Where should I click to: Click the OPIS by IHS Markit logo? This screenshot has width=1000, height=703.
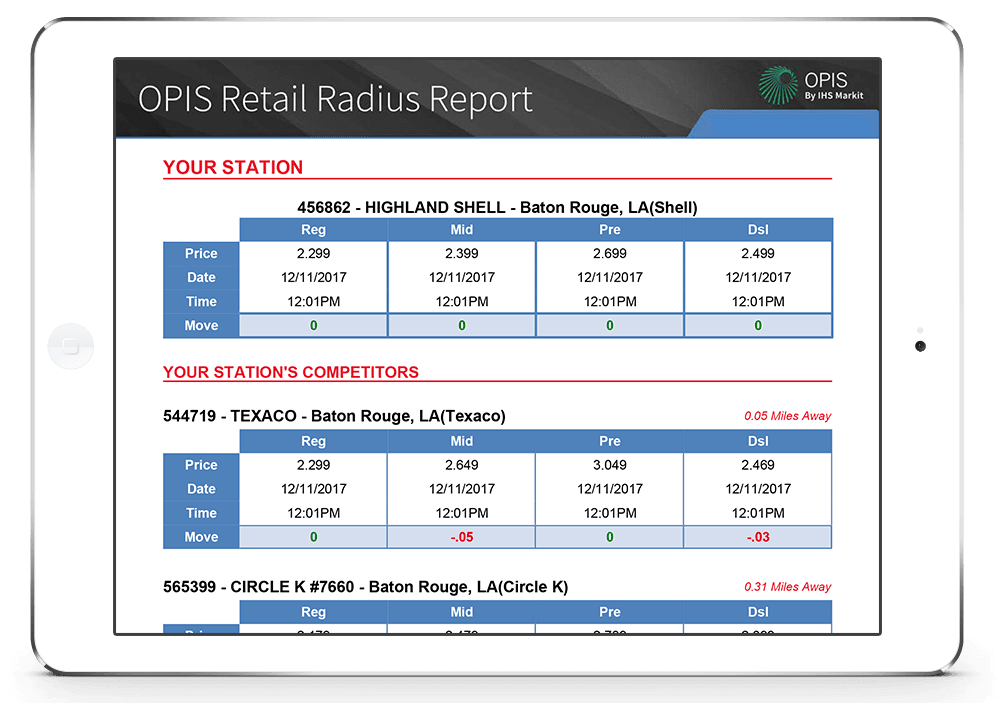click(811, 85)
